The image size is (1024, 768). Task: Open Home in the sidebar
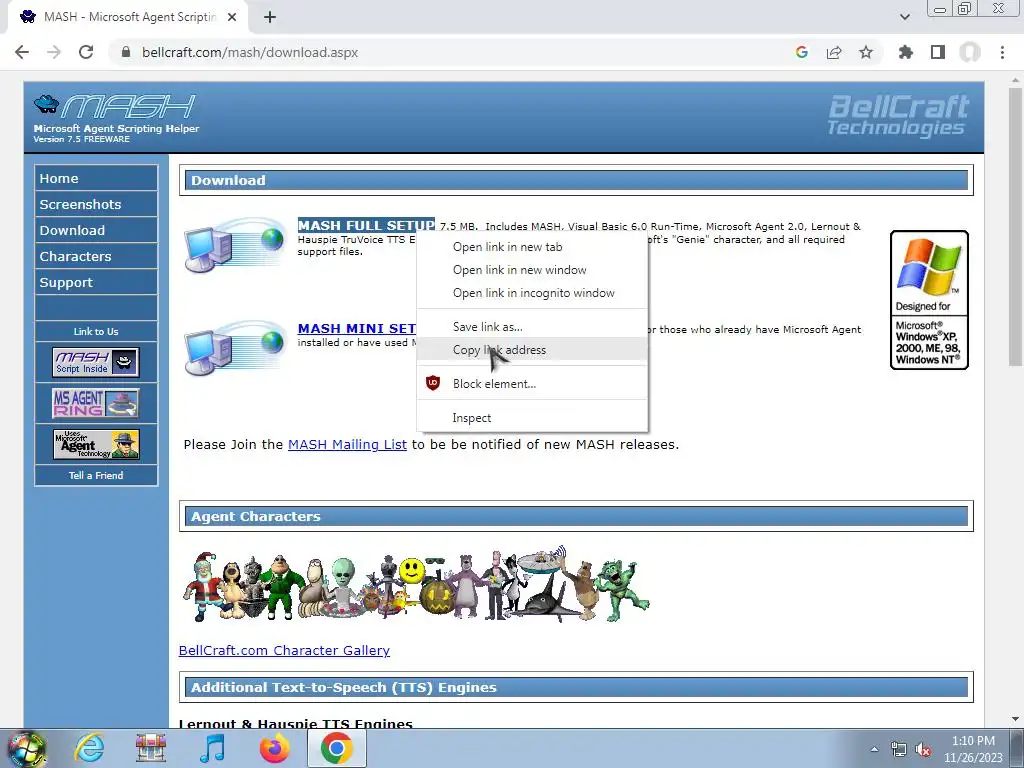[96, 178]
